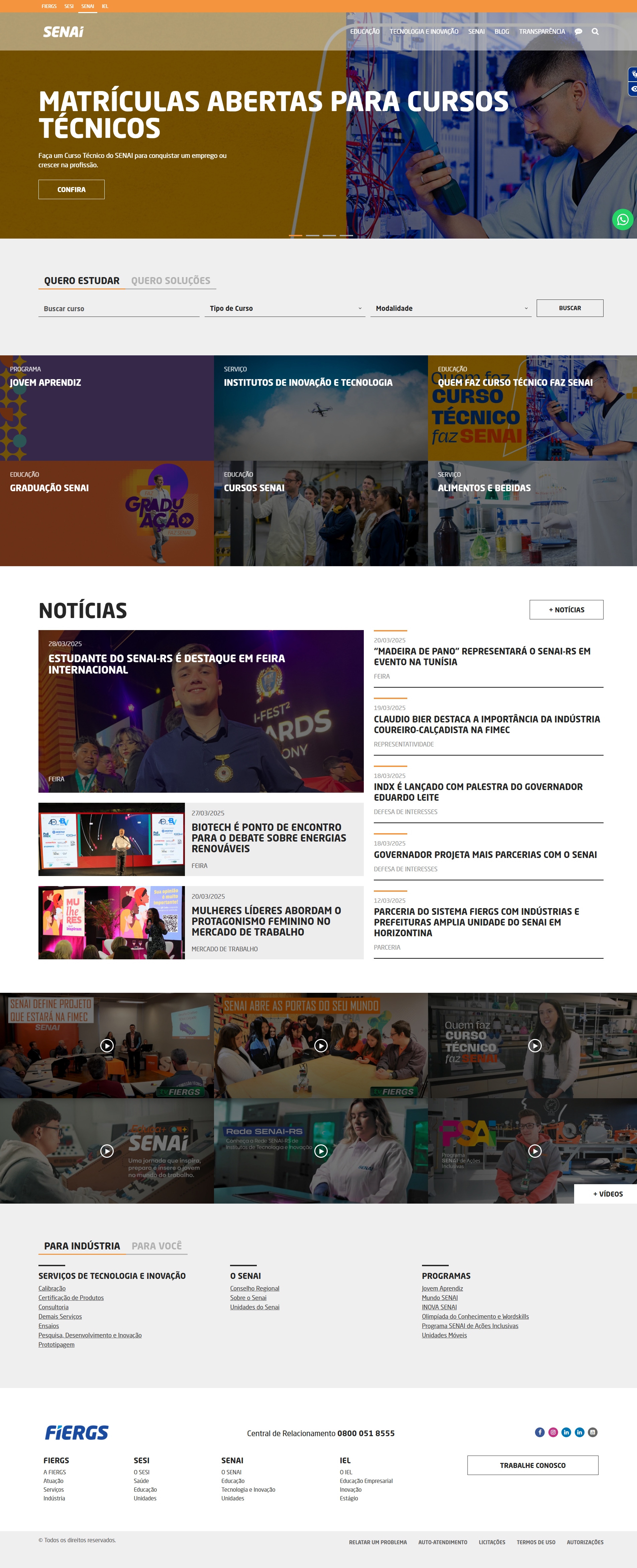Screen dimensions: 637x1568
Task: Play the 'SENAI abre as portas' video
Action: tap(321, 1046)
